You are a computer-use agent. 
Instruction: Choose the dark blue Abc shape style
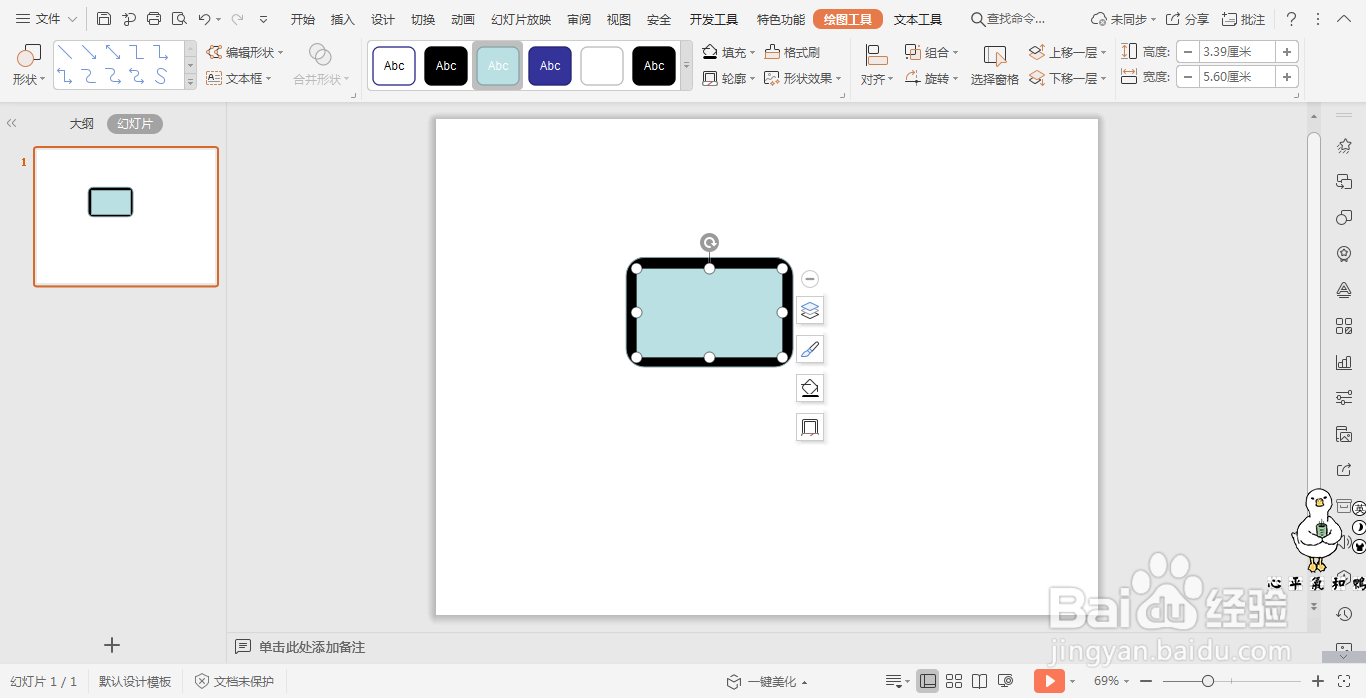pos(550,66)
